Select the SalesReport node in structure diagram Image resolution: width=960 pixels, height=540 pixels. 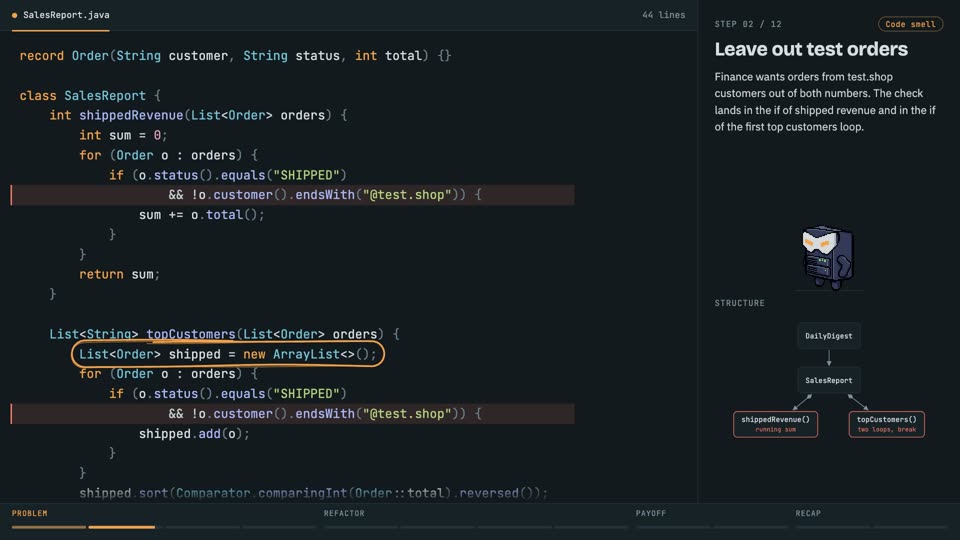[828, 380]
